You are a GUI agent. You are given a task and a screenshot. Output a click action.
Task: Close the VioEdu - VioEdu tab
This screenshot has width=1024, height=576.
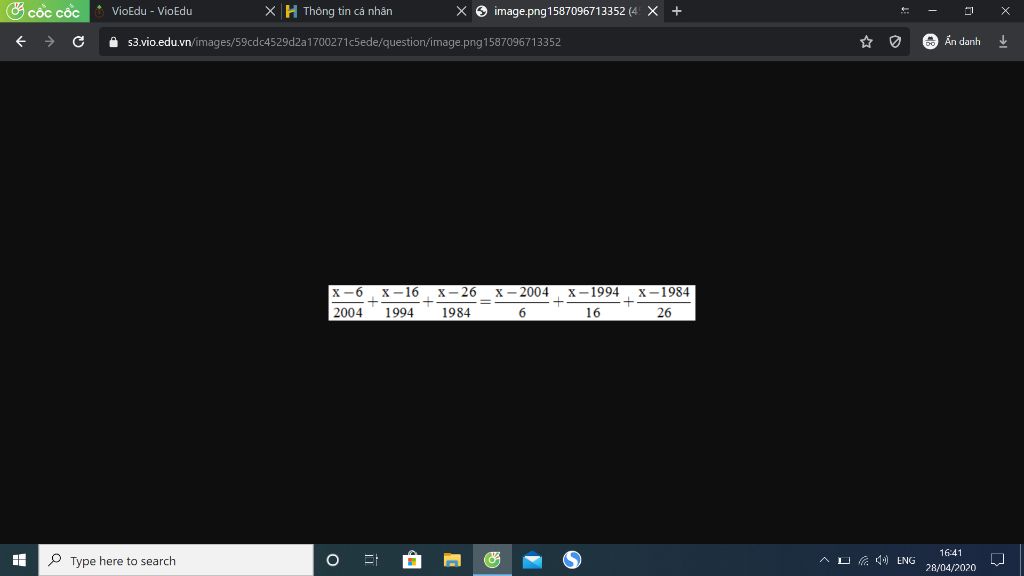270,11
